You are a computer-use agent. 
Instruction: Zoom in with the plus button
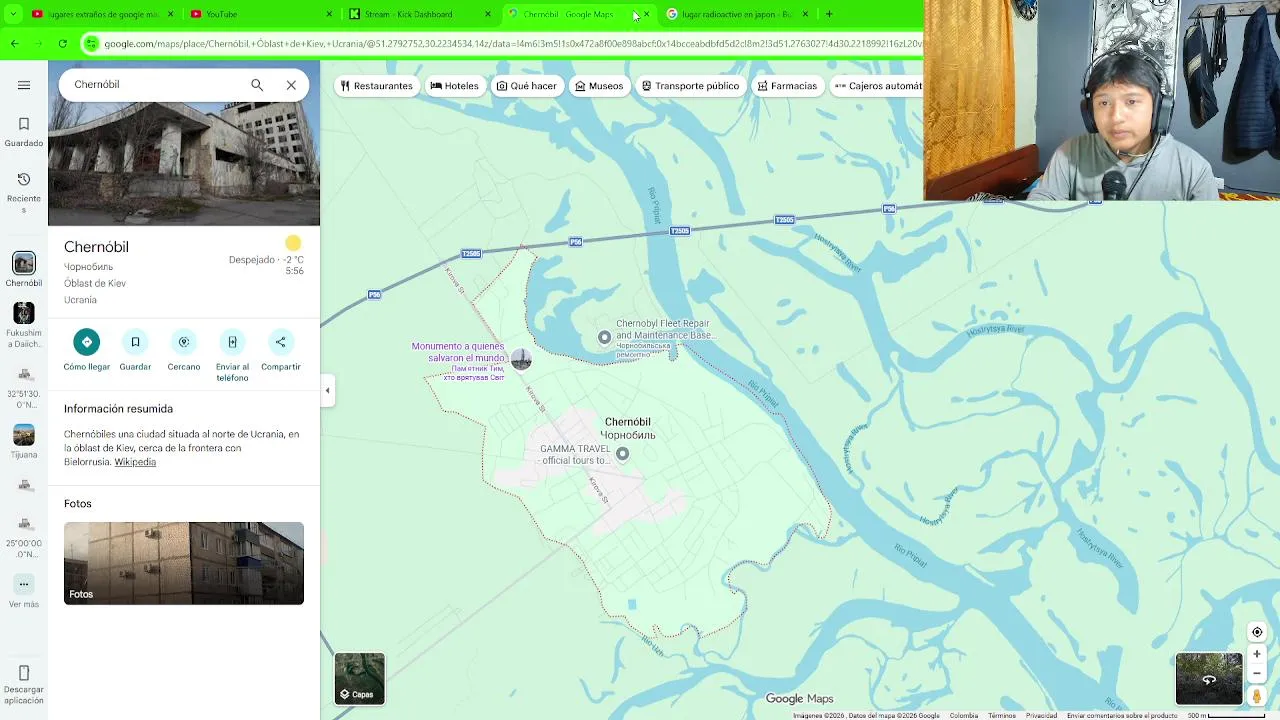click(1257, 654)
